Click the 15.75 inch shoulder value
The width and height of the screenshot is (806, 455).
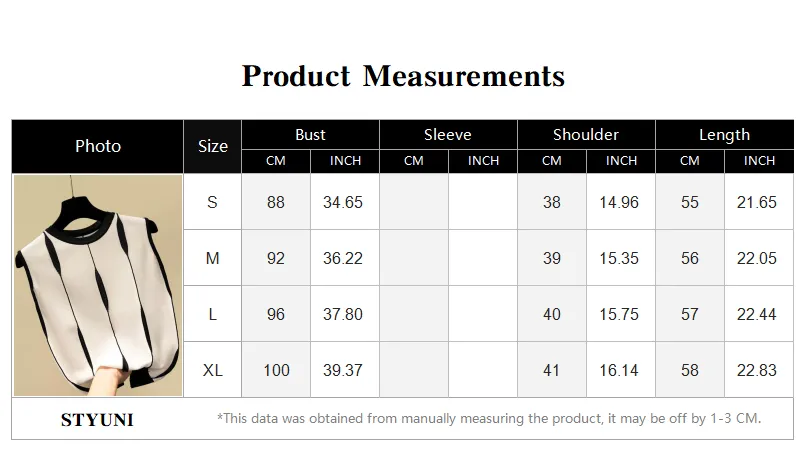click(x=619, y=314)
